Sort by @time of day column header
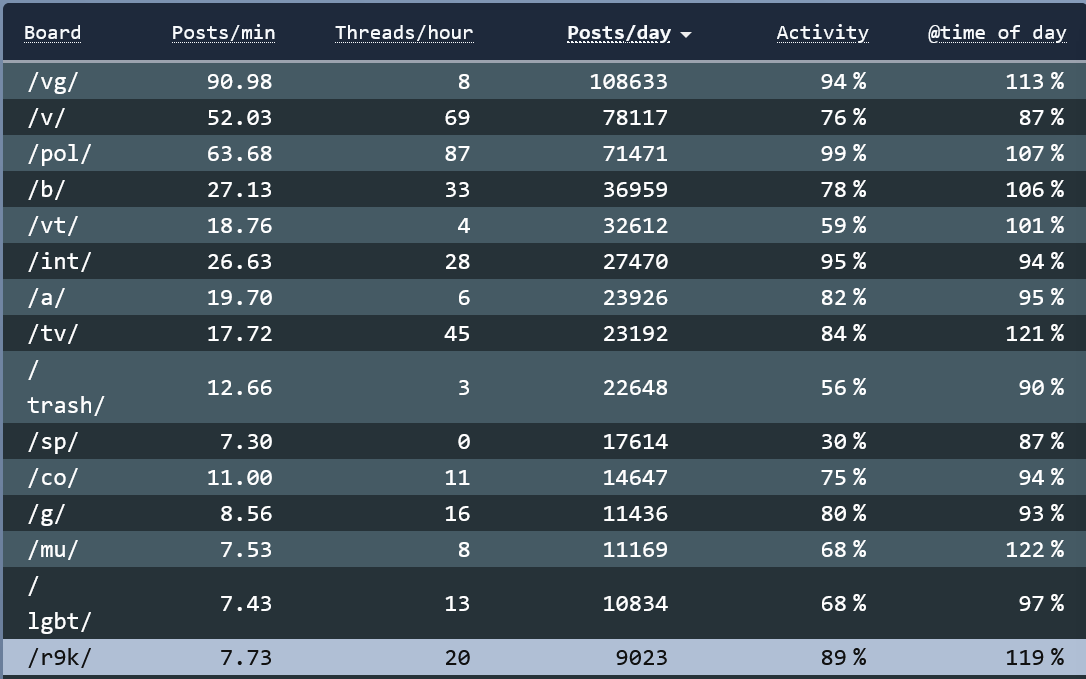 point(997,33)
